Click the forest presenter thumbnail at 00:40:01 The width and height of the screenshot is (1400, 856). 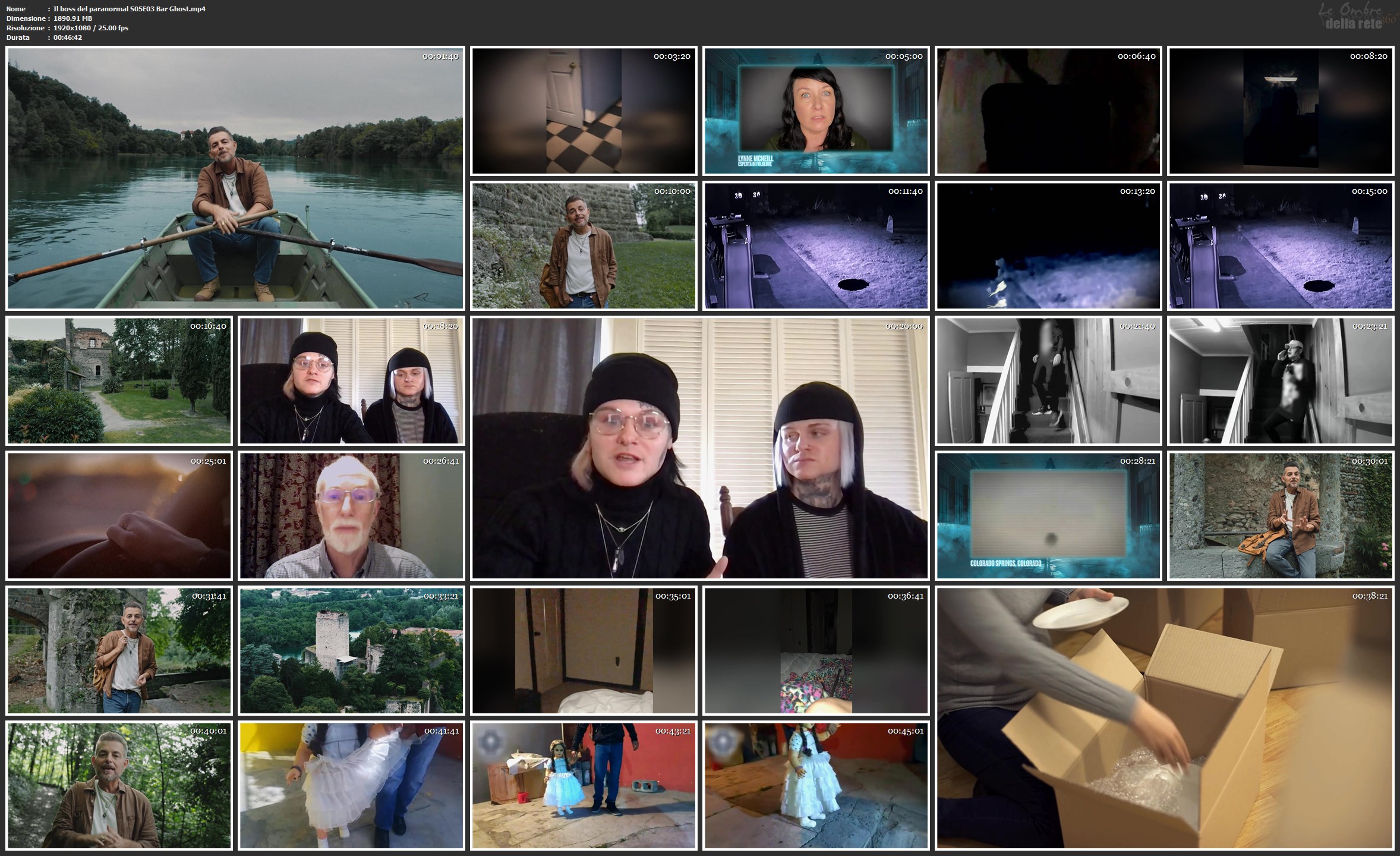coord(118,785)
